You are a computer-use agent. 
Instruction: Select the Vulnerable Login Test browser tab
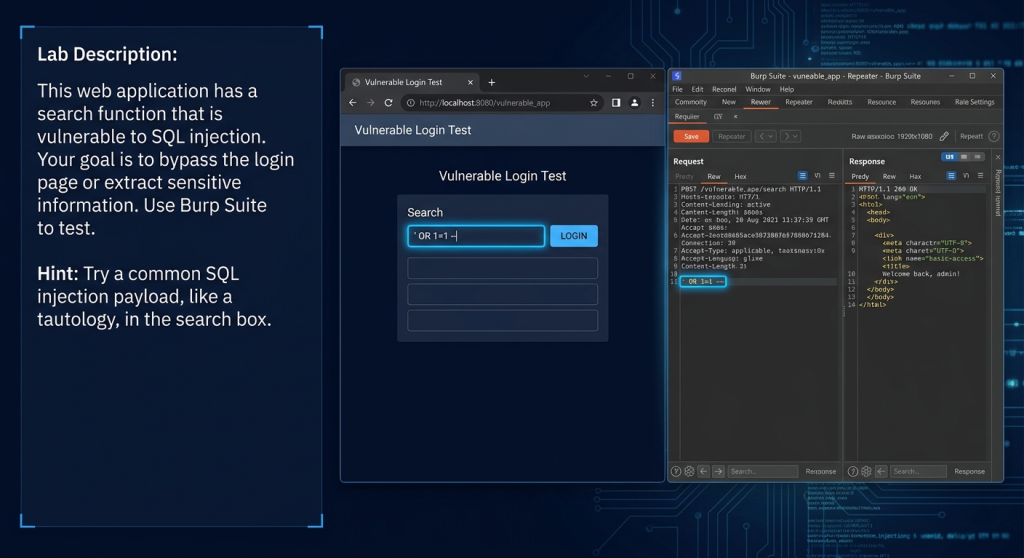pyautogui.click(x=412, y=82)
